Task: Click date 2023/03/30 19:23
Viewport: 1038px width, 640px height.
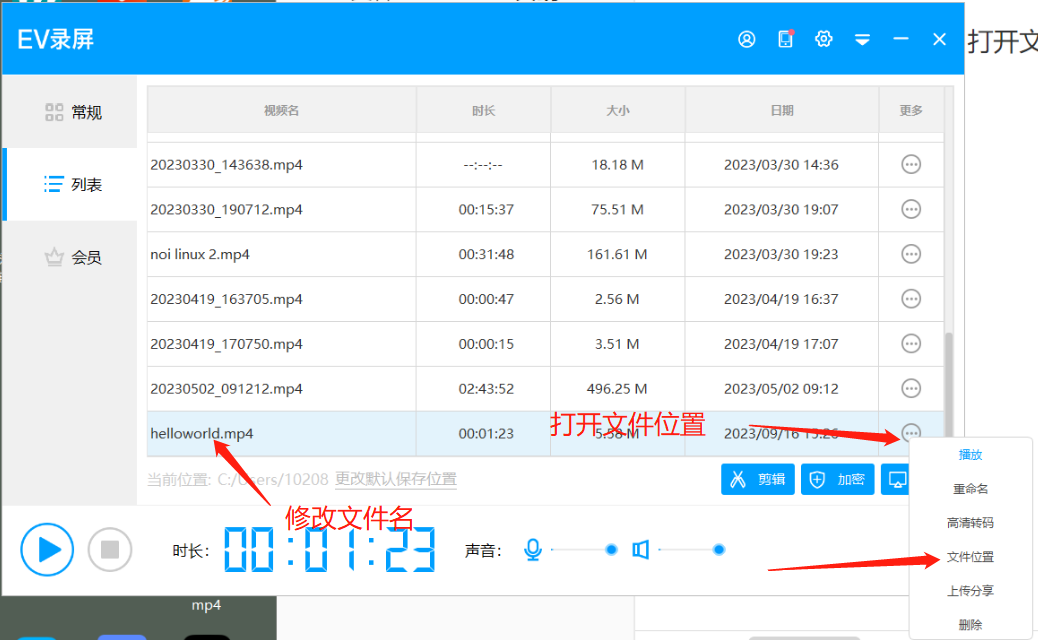Action: click(781, 254)
